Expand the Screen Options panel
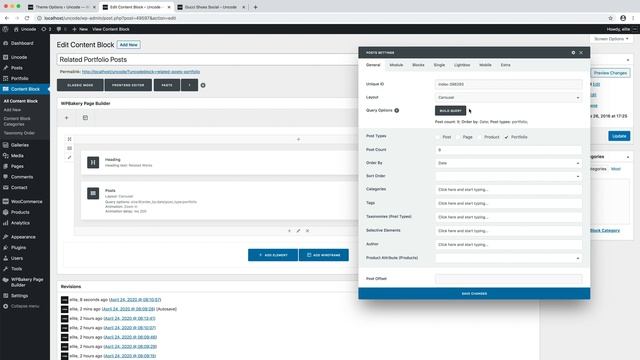Screen dimensions: 640x360 611,39
